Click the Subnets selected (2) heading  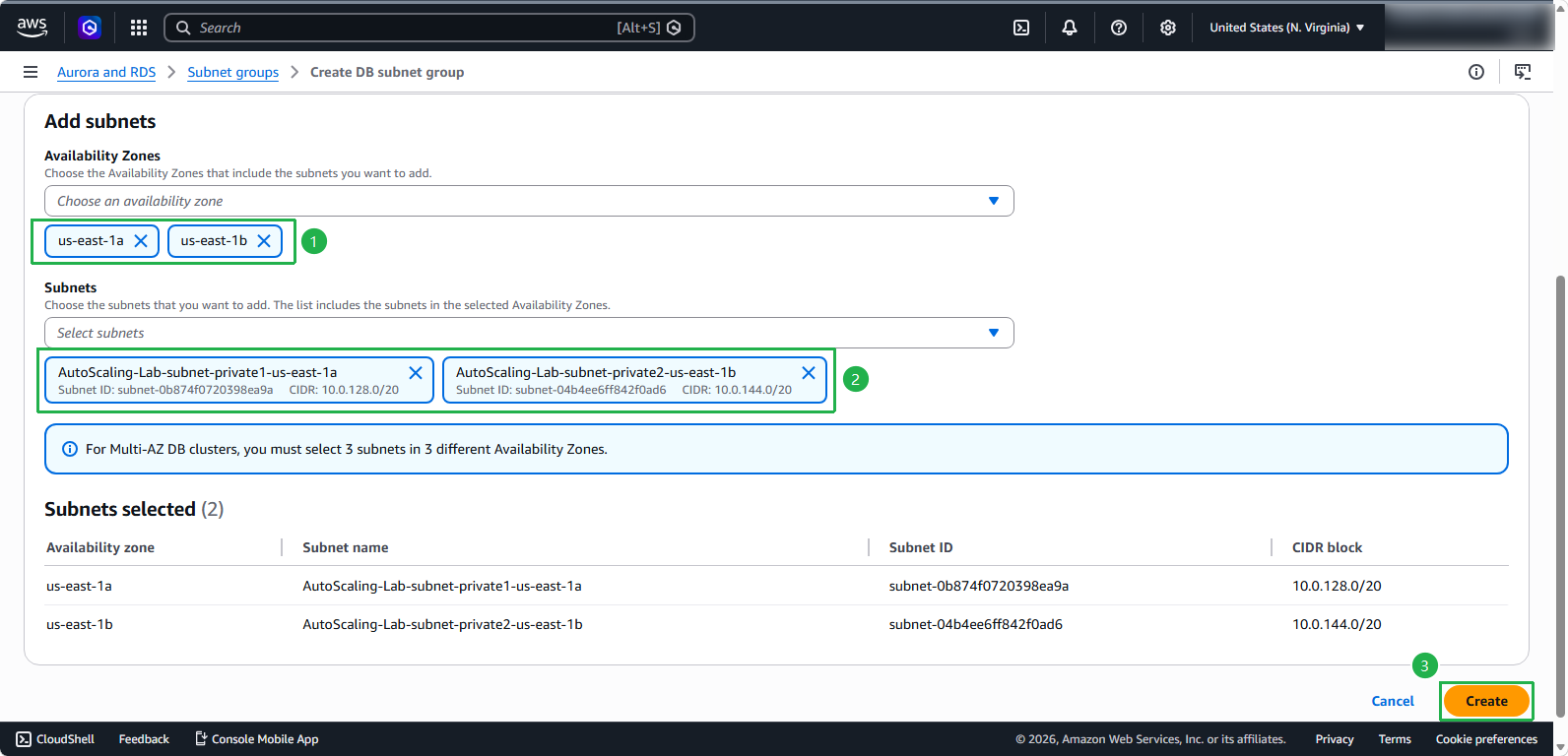[134, 509]
